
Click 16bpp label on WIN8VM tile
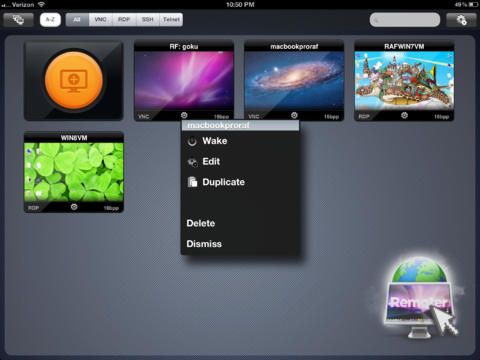pos(111,208)
